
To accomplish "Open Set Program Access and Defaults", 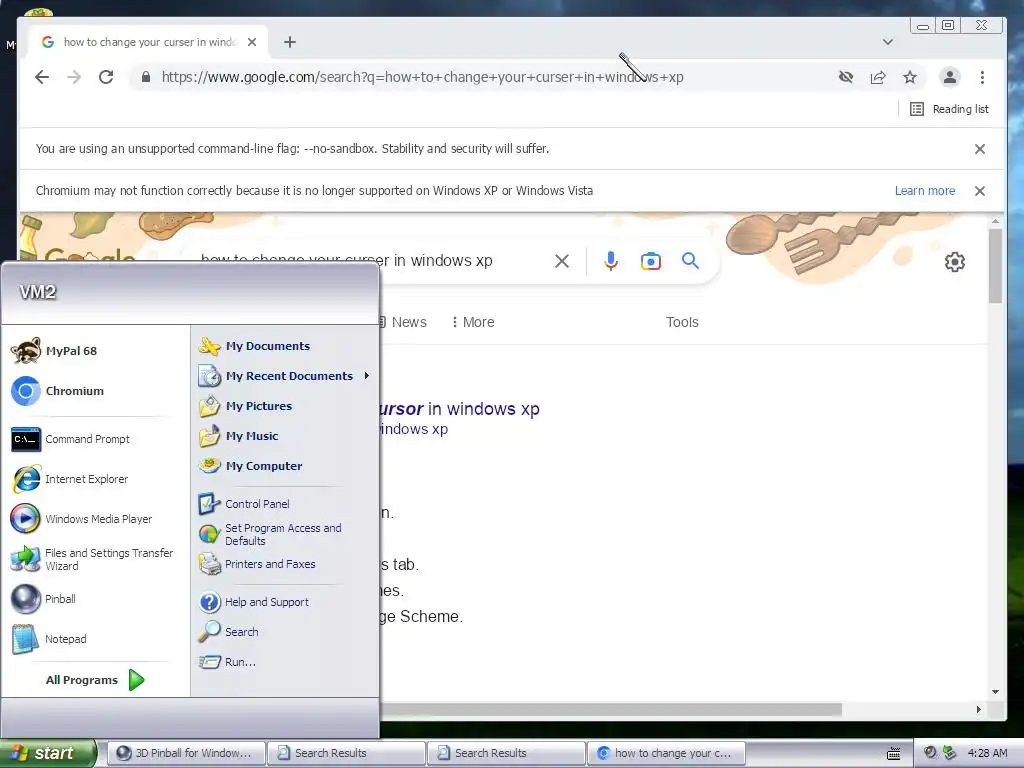I will click(x=270, y=534).
